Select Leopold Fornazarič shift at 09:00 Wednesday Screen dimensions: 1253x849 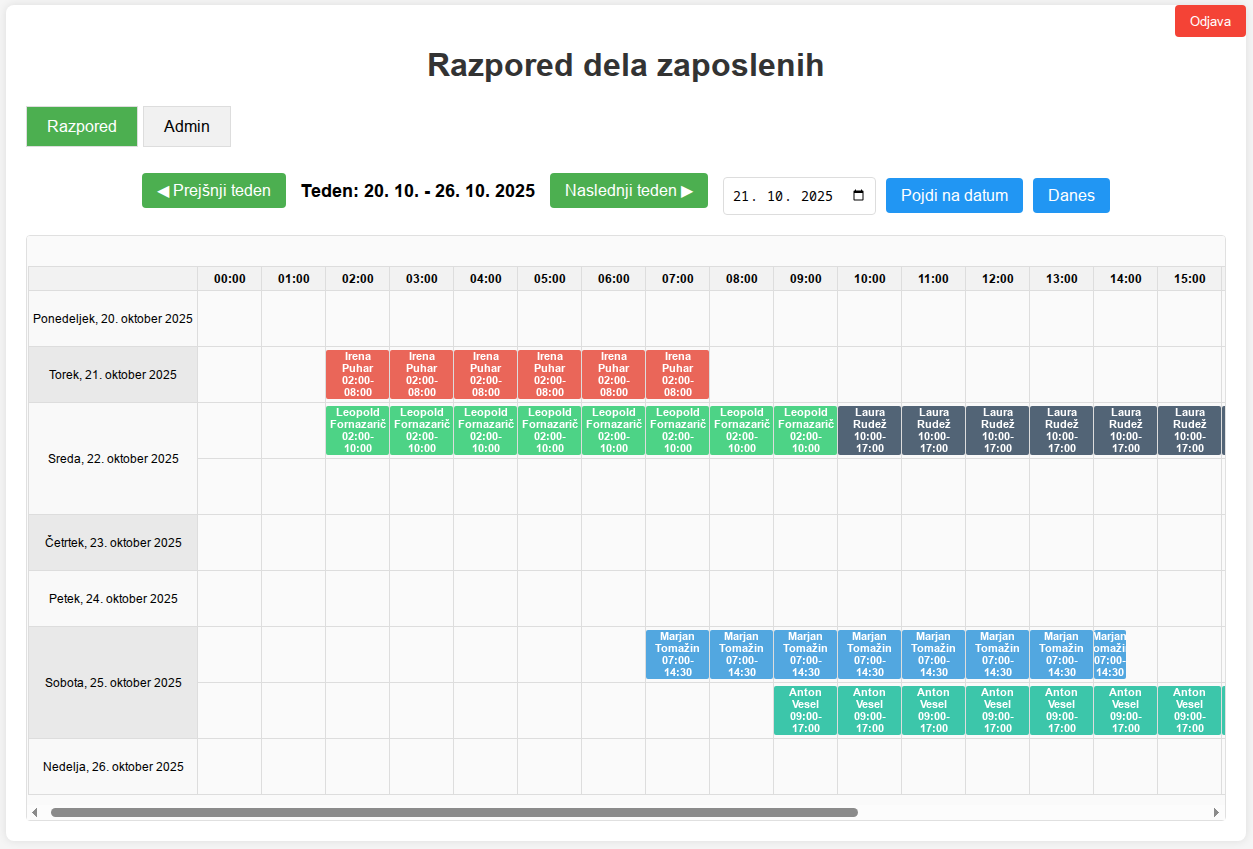[806, 431]
